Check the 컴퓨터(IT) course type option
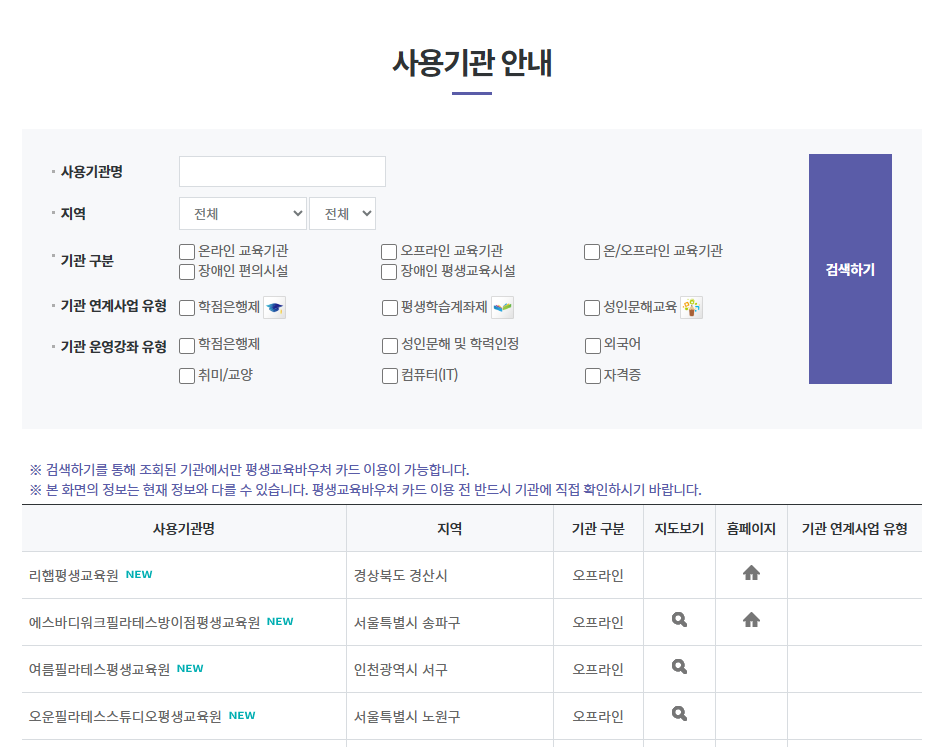The image size is (940, 747). pos(388,376)
